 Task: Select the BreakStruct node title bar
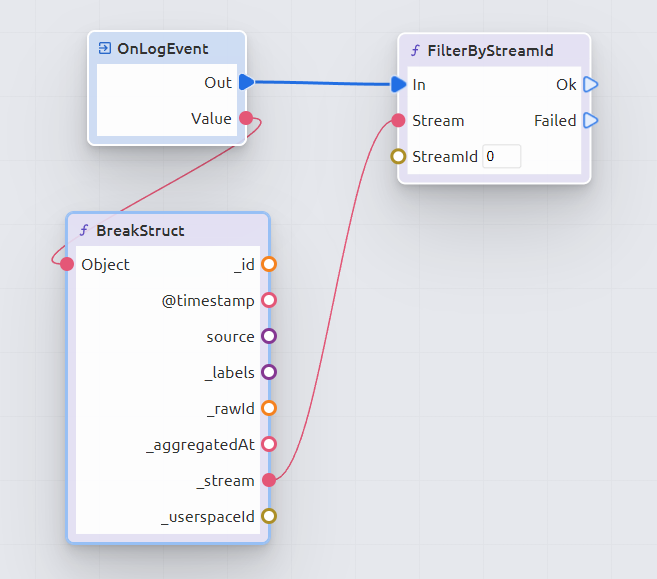point(167,230)
